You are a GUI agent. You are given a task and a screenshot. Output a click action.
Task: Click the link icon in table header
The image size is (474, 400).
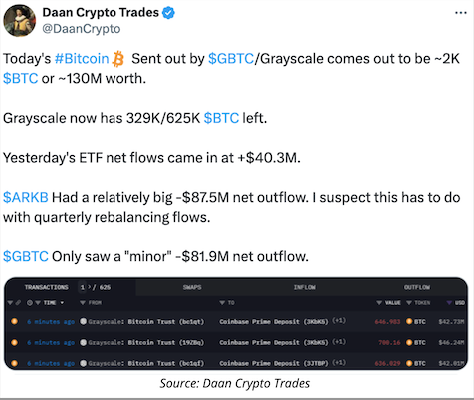(x=18, y=303)
